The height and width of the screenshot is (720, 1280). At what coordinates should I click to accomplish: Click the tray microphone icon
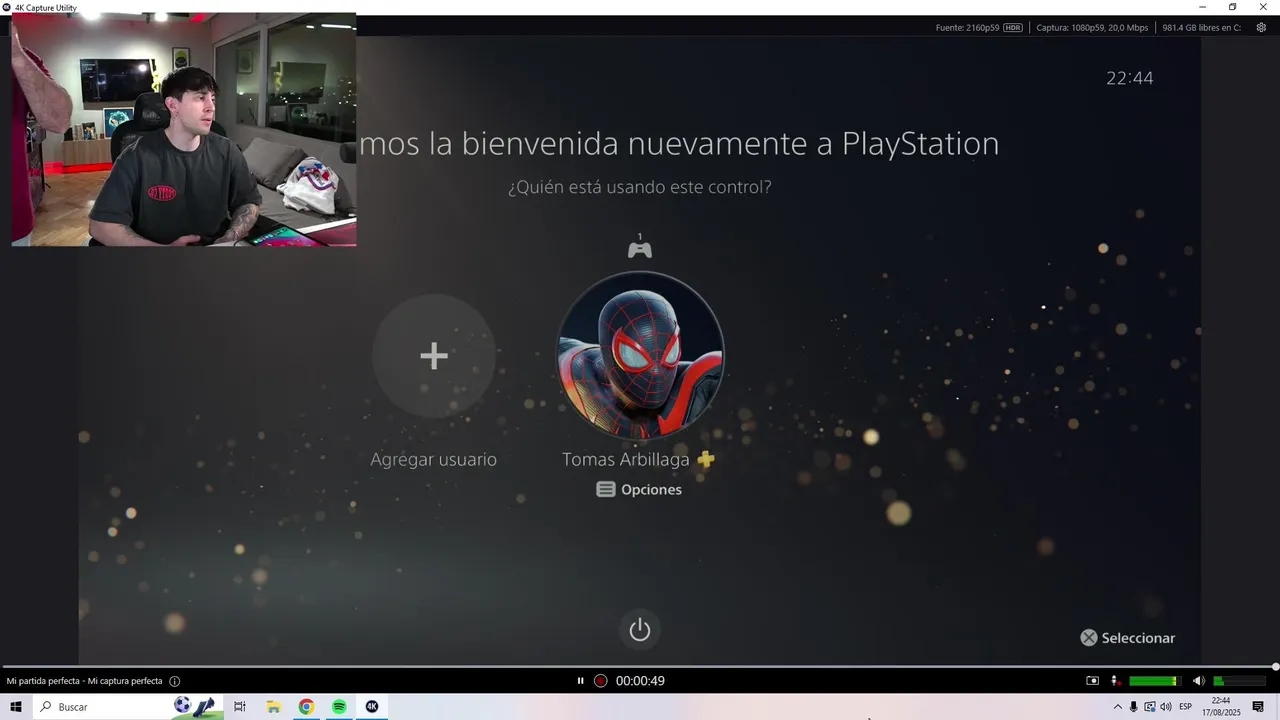pos(1134,707)
